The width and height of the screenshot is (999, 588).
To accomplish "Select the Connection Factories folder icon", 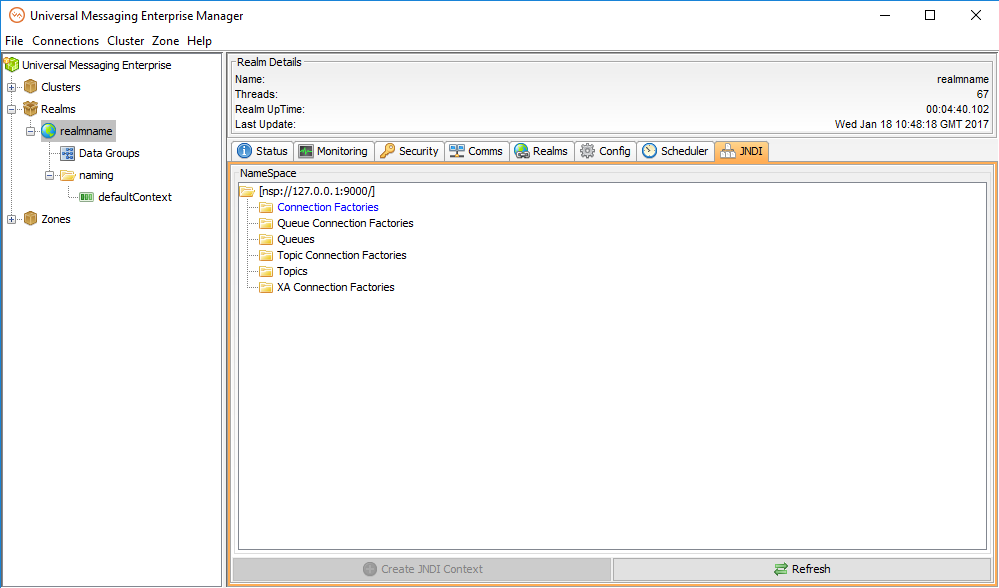I will click(x=266, y=207).
